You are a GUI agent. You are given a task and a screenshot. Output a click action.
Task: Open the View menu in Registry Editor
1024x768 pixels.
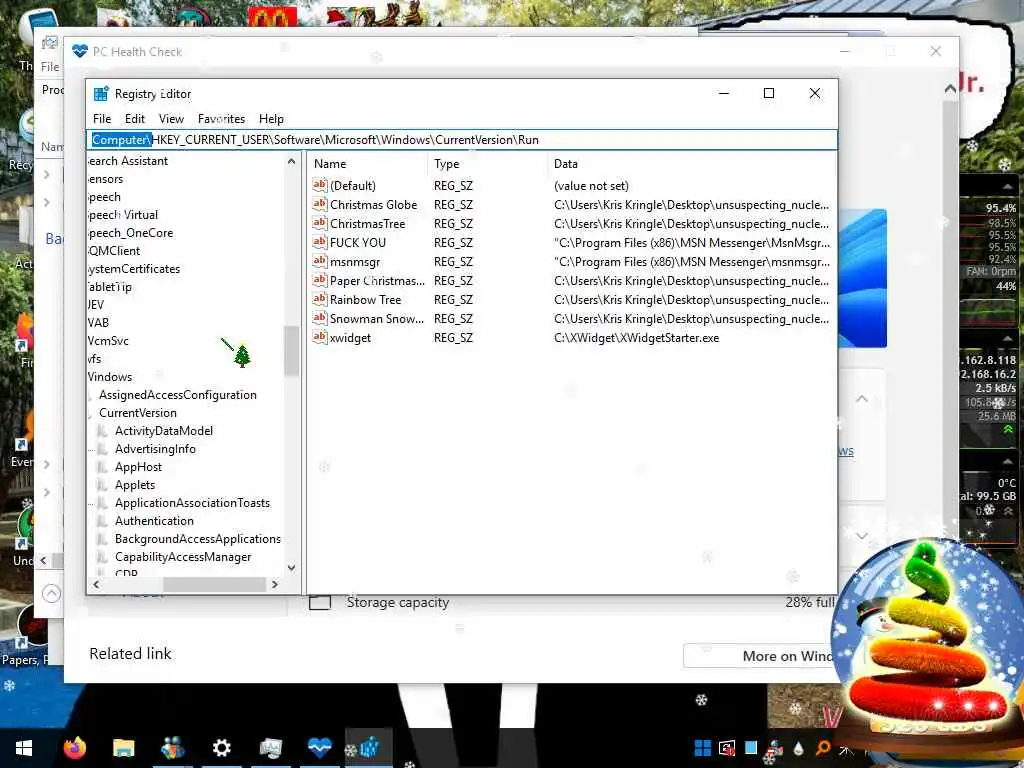tap(171, 119)
